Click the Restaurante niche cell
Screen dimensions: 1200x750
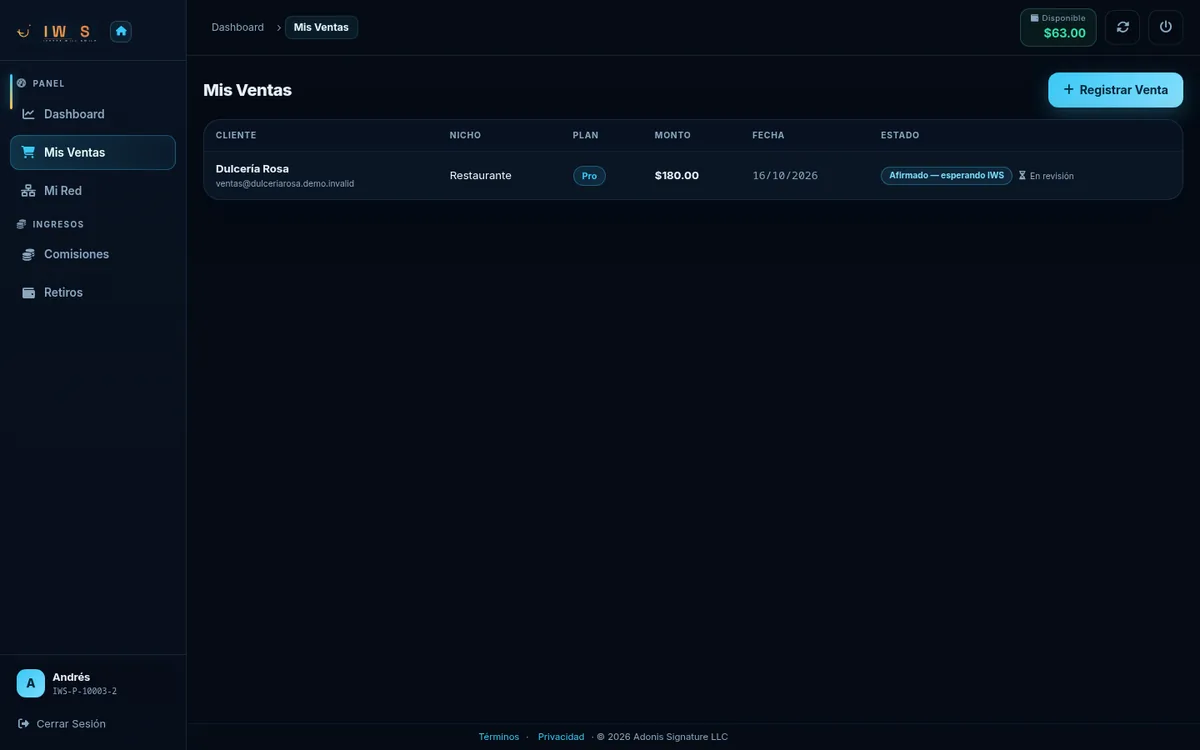(480, 176)
